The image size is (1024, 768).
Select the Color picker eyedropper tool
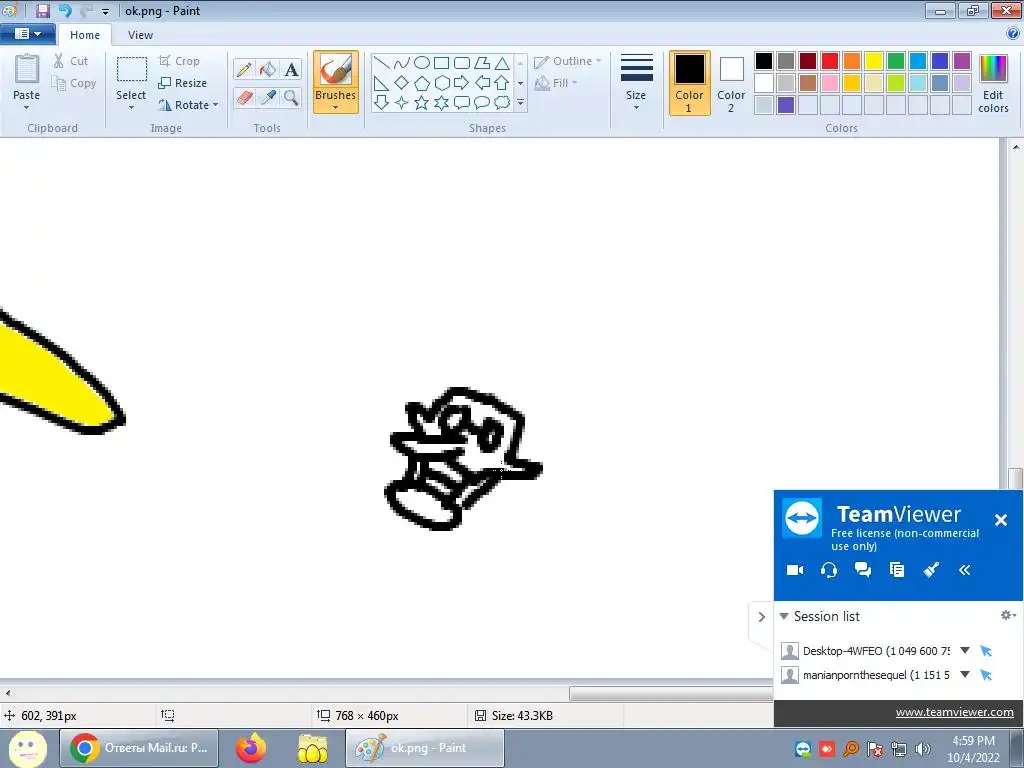click(x=268, y=98)
